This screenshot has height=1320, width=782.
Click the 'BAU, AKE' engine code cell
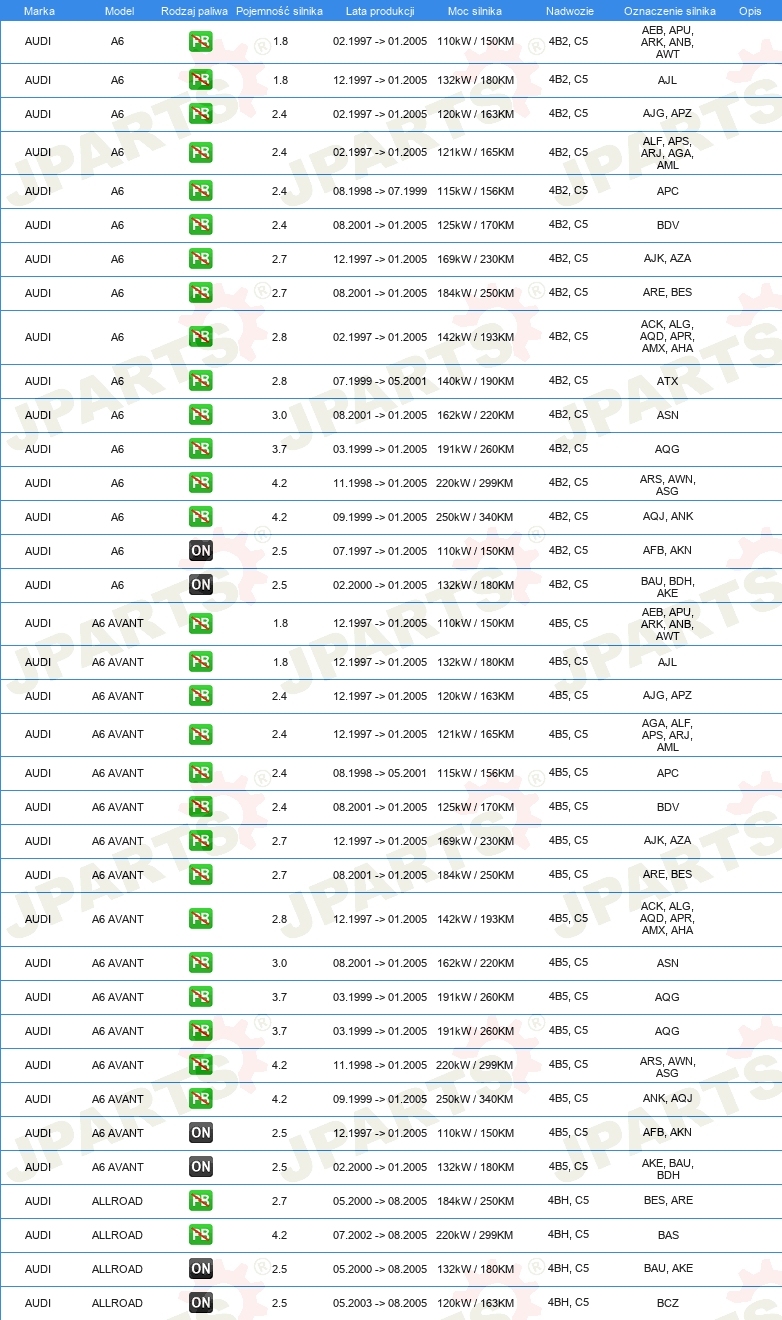[668, 1269]
